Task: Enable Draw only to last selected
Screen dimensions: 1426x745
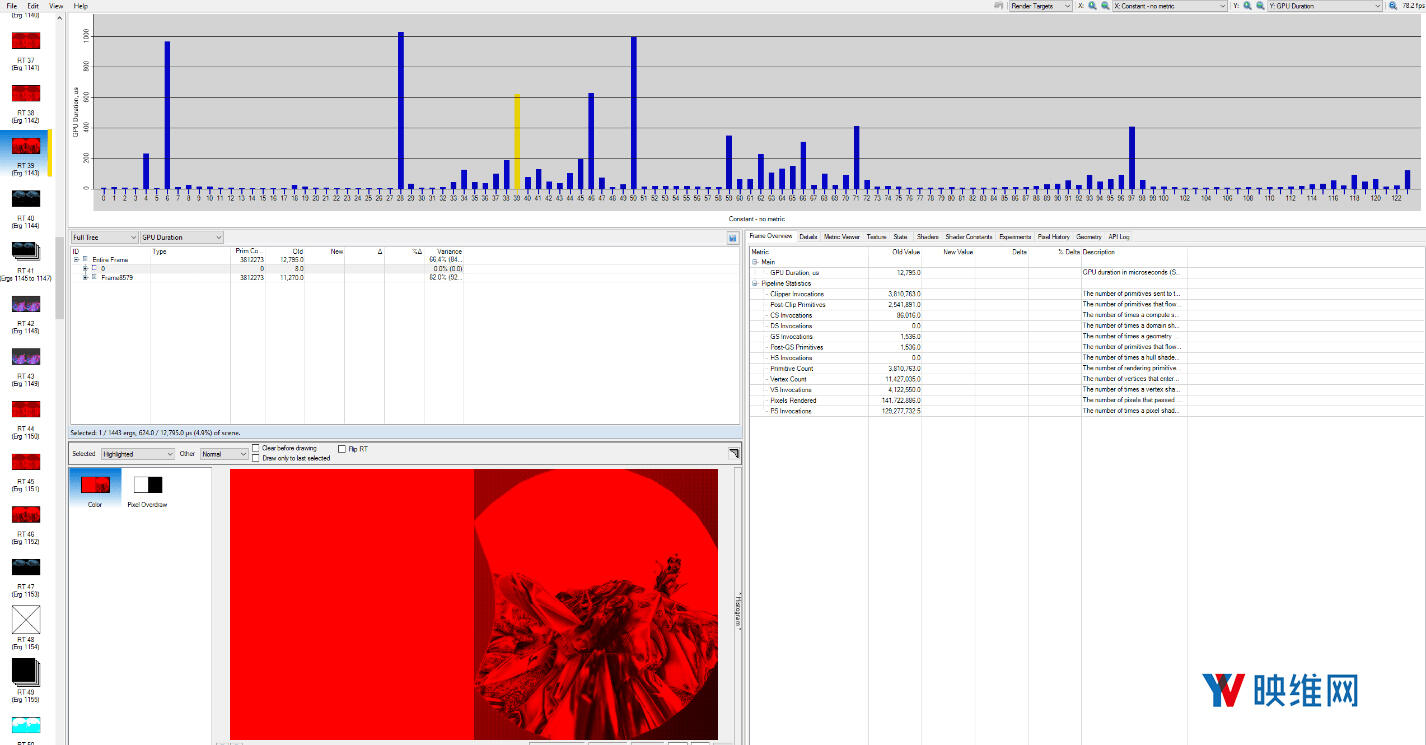Action: pyautogui.click(x=256, y=458)
